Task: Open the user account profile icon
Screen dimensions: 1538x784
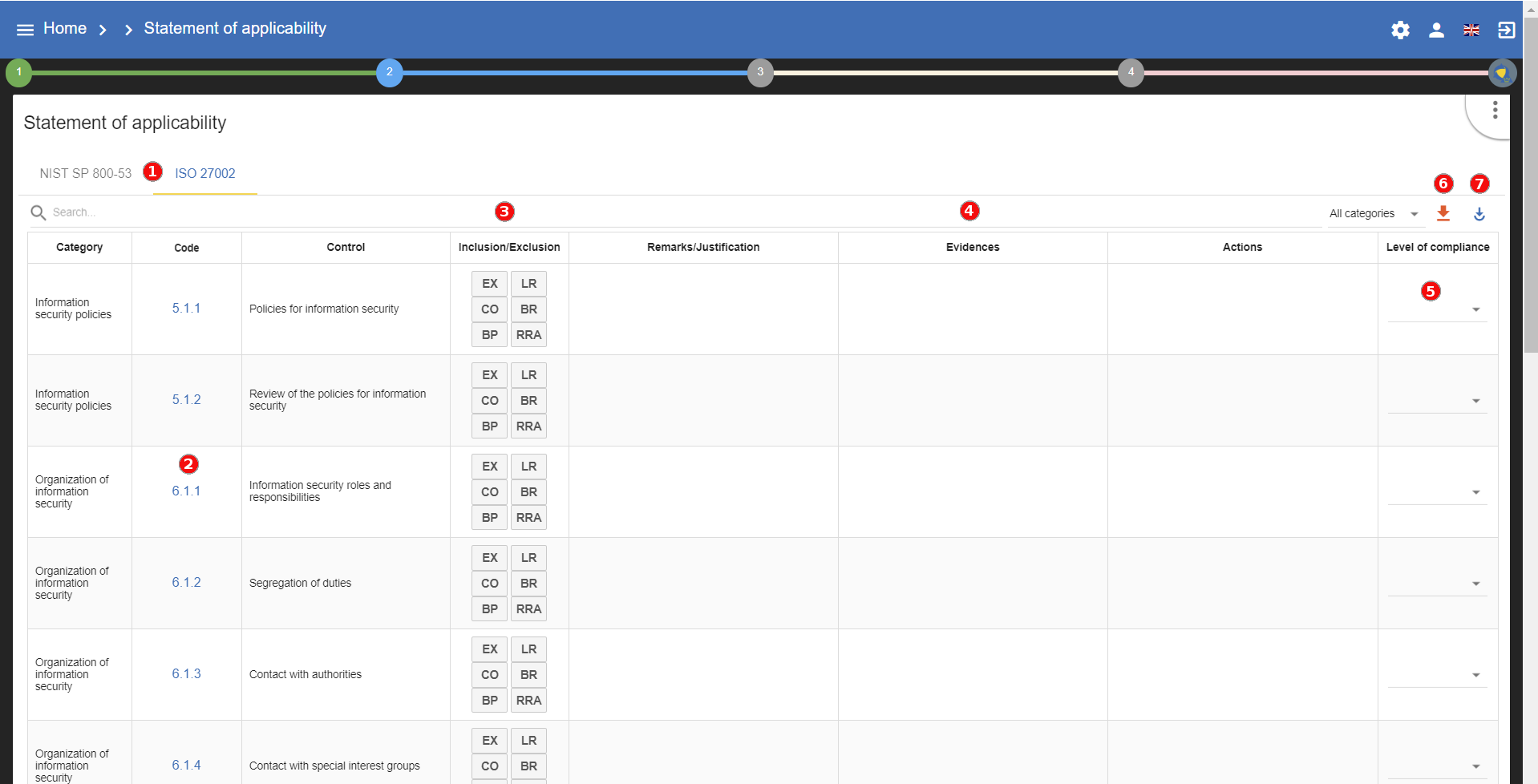Action: (x=1436, y=30)
